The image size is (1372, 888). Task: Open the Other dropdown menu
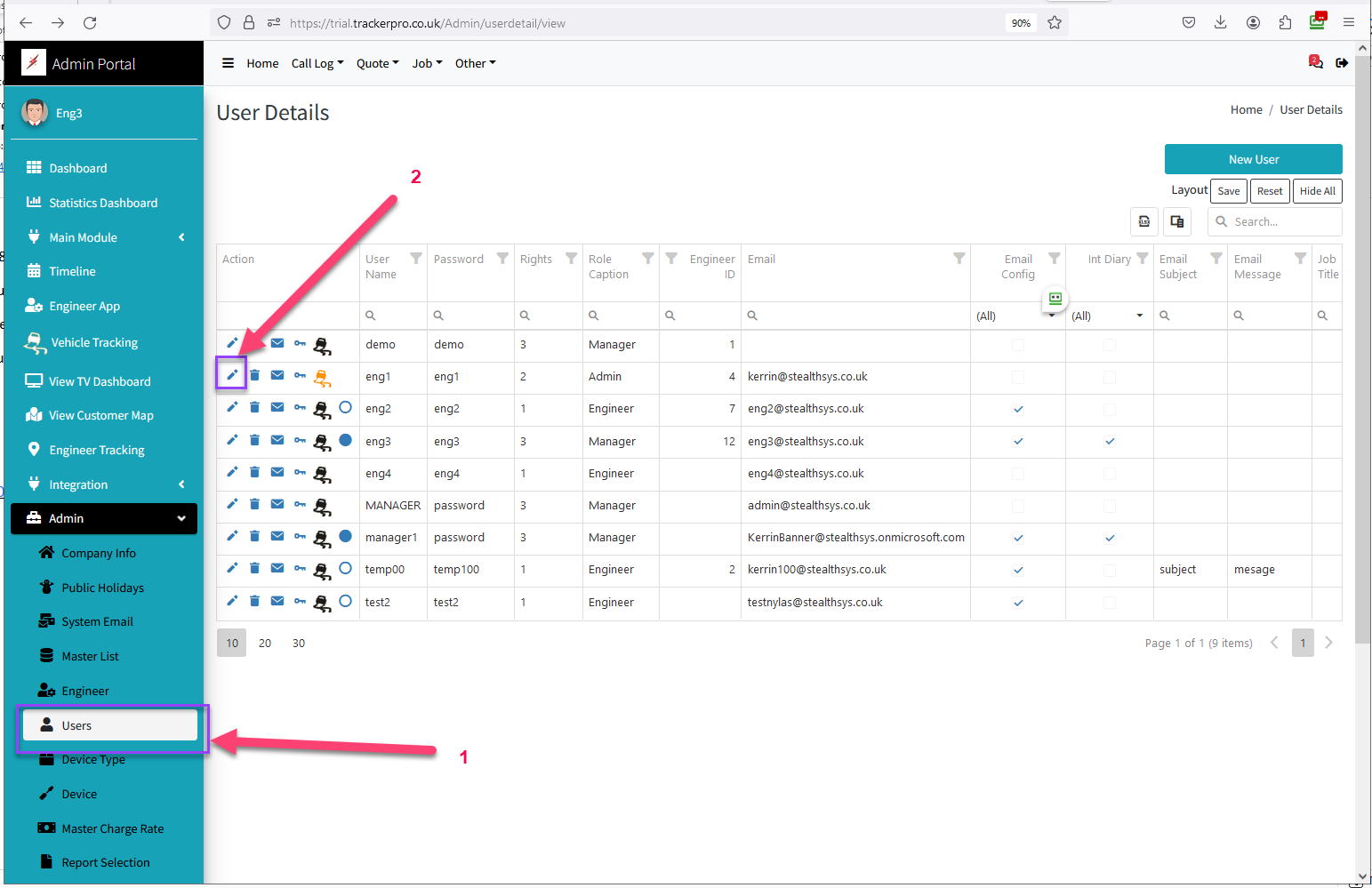[x=476, y=63]
